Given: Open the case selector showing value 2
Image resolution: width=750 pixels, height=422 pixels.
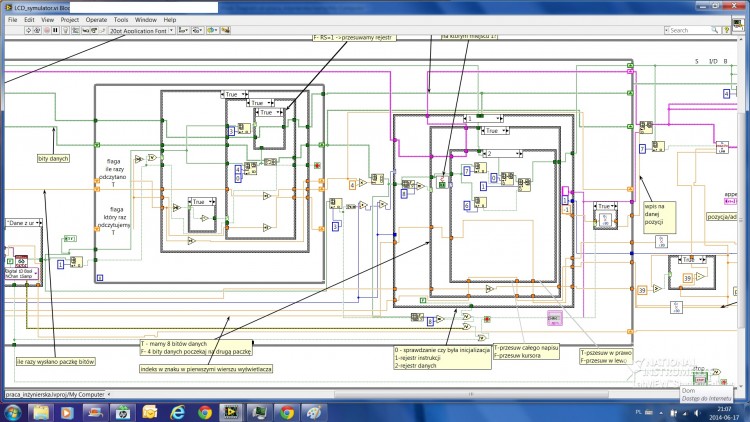Looking at the screenshot, I should [502, 154].
